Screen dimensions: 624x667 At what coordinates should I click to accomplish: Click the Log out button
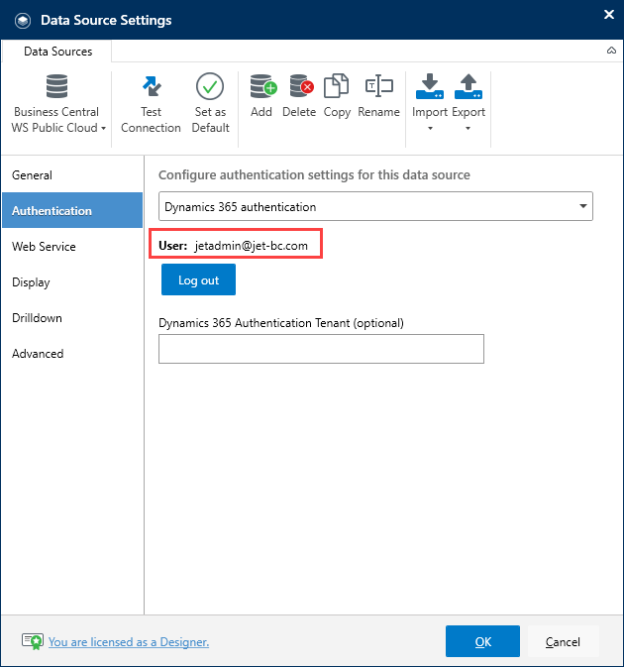tap(198, 279)
